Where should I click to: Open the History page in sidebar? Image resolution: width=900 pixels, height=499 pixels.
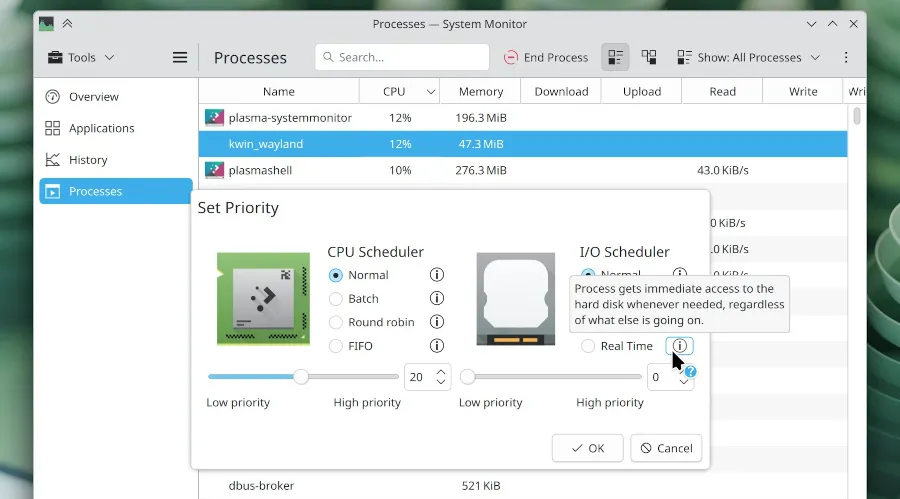[x=88, y=160]
